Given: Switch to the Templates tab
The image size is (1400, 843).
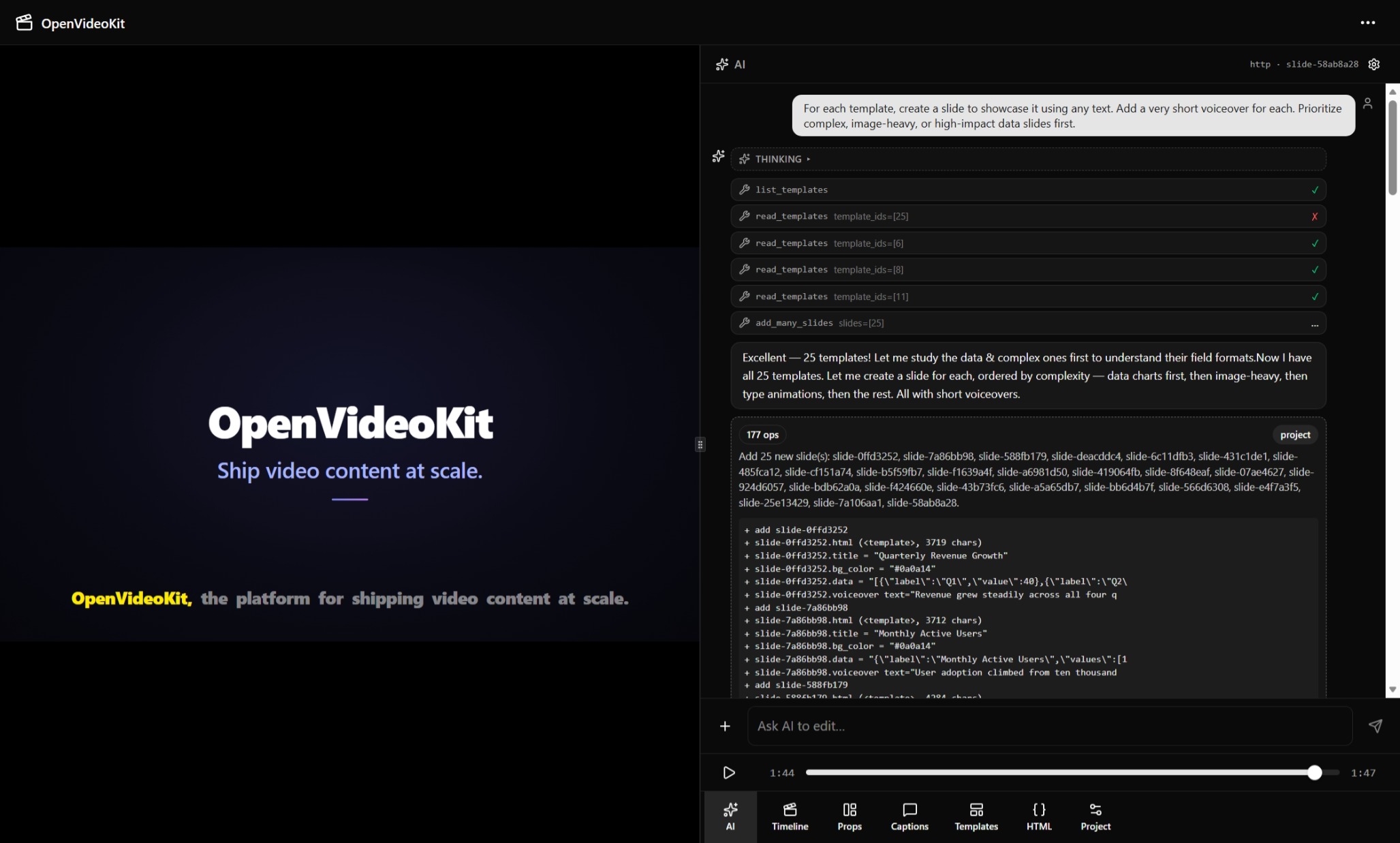Looking at the screenshot, I should (976, 816).
